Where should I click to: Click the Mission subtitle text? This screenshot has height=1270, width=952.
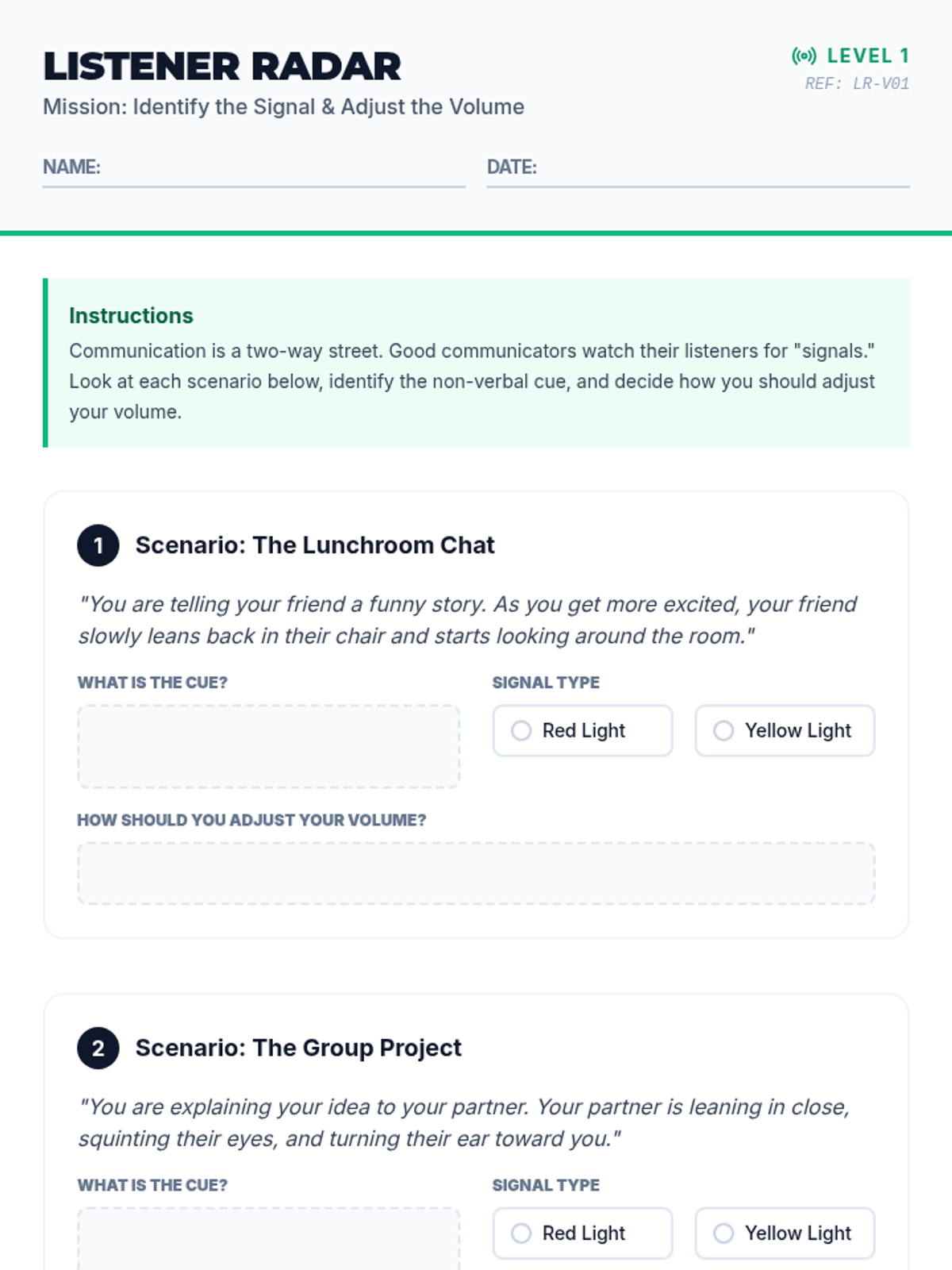[x=283, y=107]
